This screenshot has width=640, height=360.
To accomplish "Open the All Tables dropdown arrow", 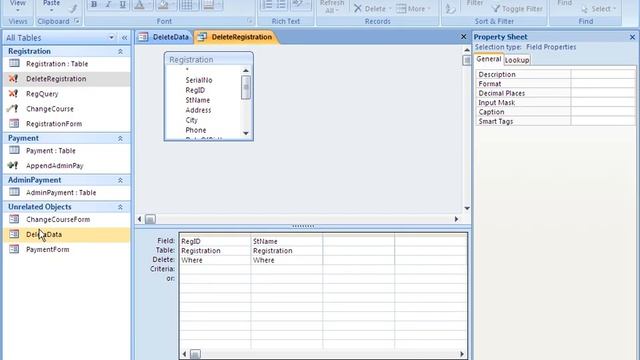I will point(111,38).
